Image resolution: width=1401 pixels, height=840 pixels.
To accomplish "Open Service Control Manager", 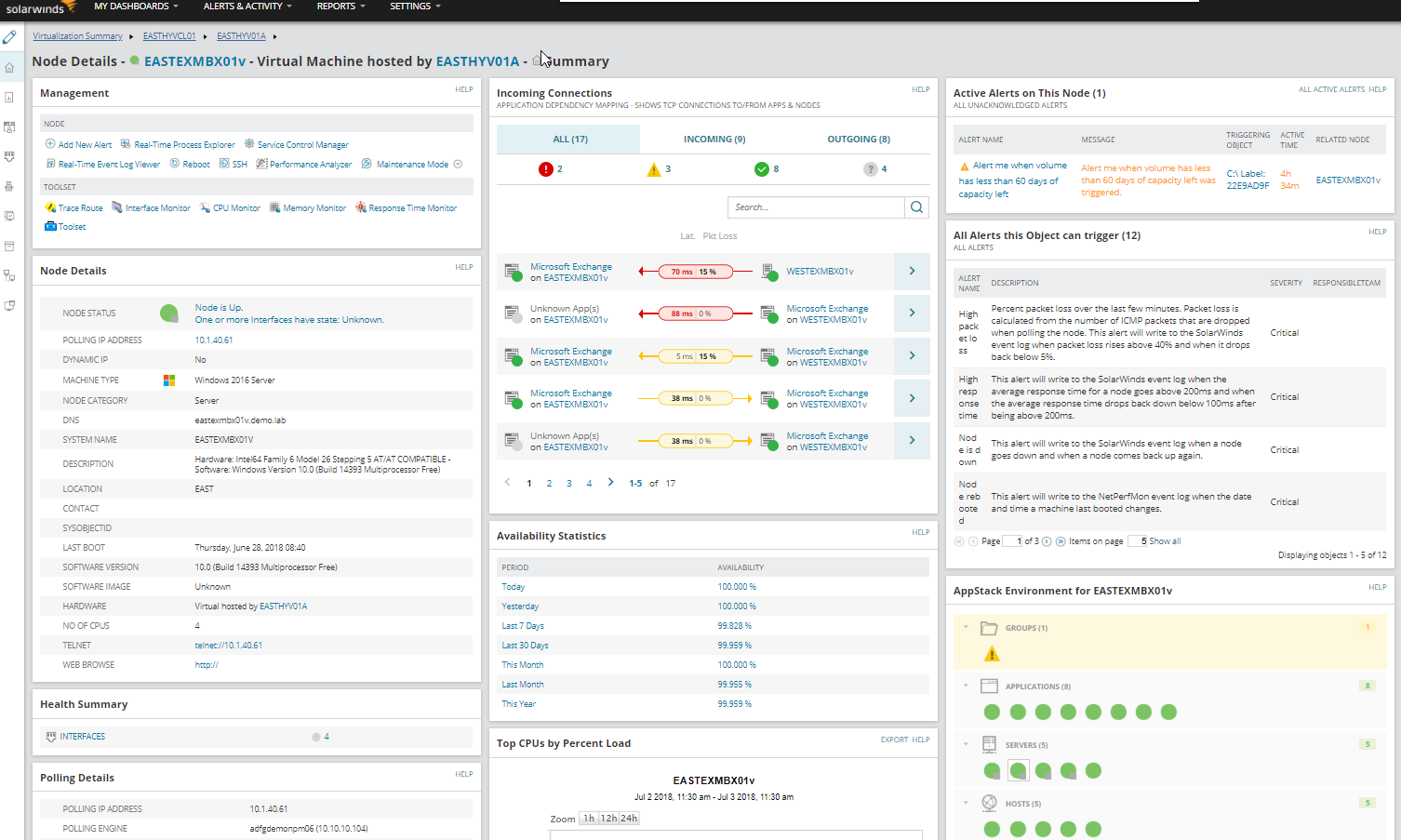I will [x=296, y=144].
